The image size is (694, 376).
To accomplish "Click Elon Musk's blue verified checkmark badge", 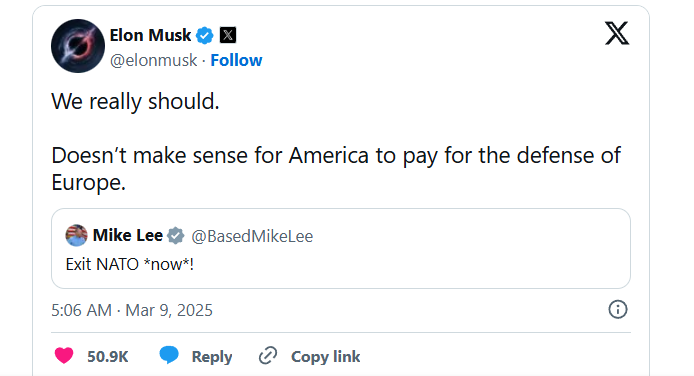I will (204, 35).
